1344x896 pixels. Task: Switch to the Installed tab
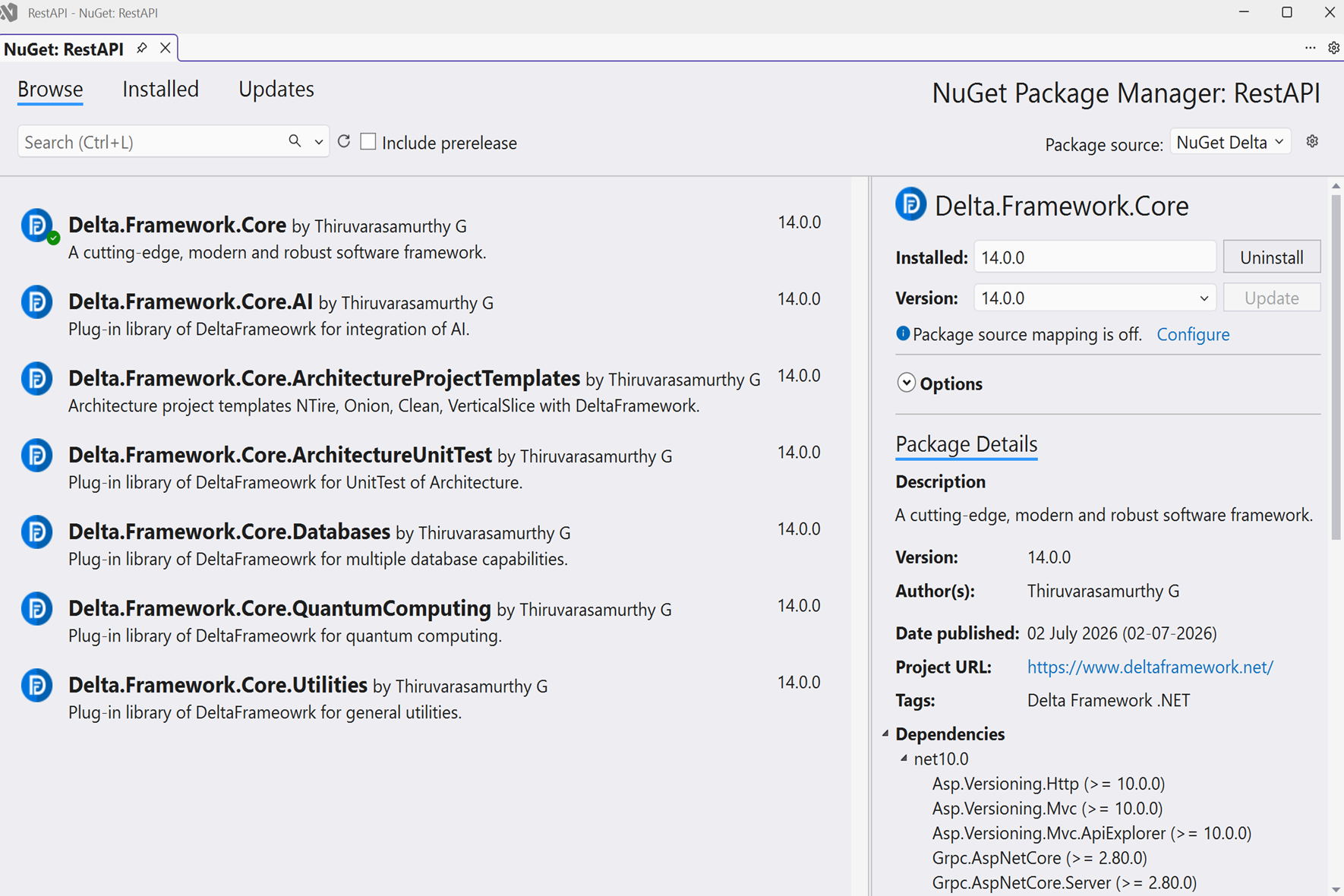160,90
